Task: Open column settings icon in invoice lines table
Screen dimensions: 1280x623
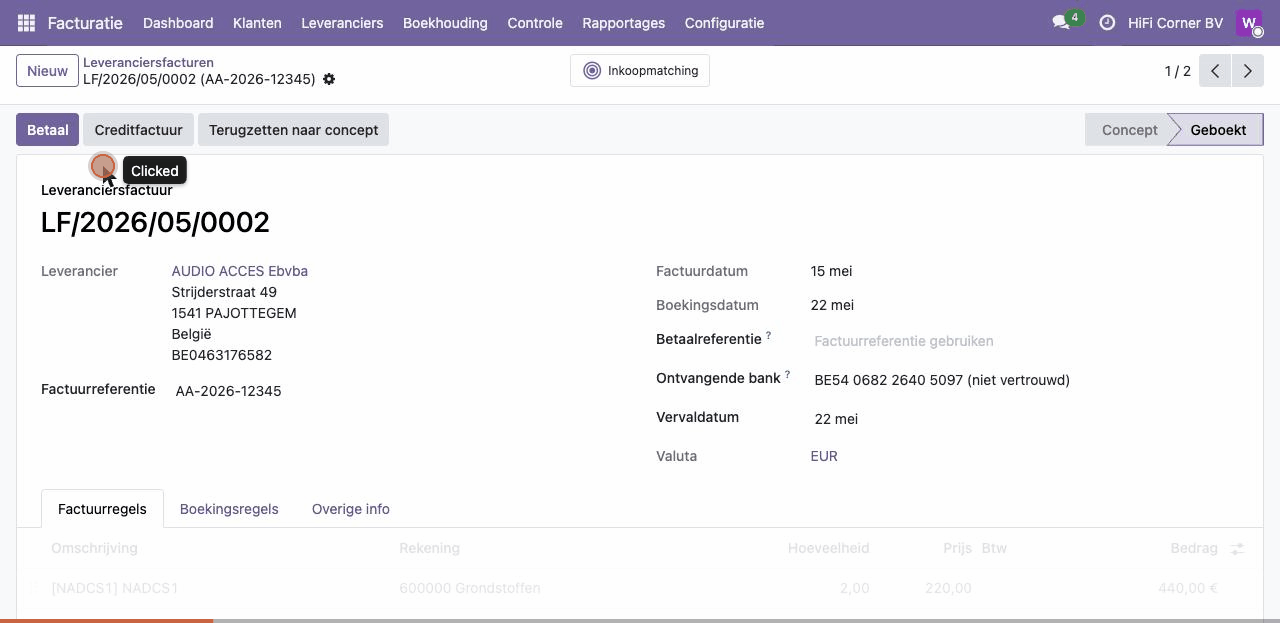Action: coord(1237,549)
